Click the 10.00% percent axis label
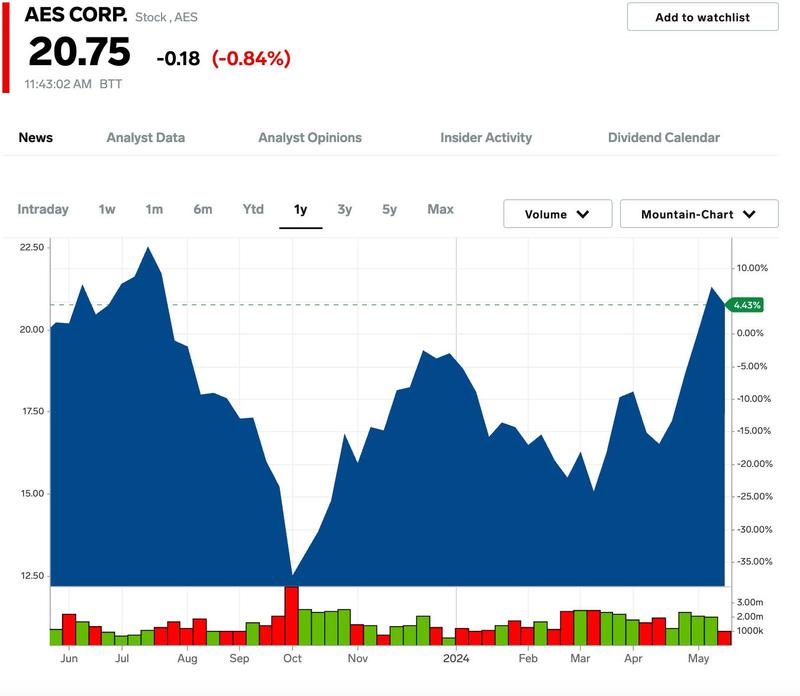 click(752, 268)
